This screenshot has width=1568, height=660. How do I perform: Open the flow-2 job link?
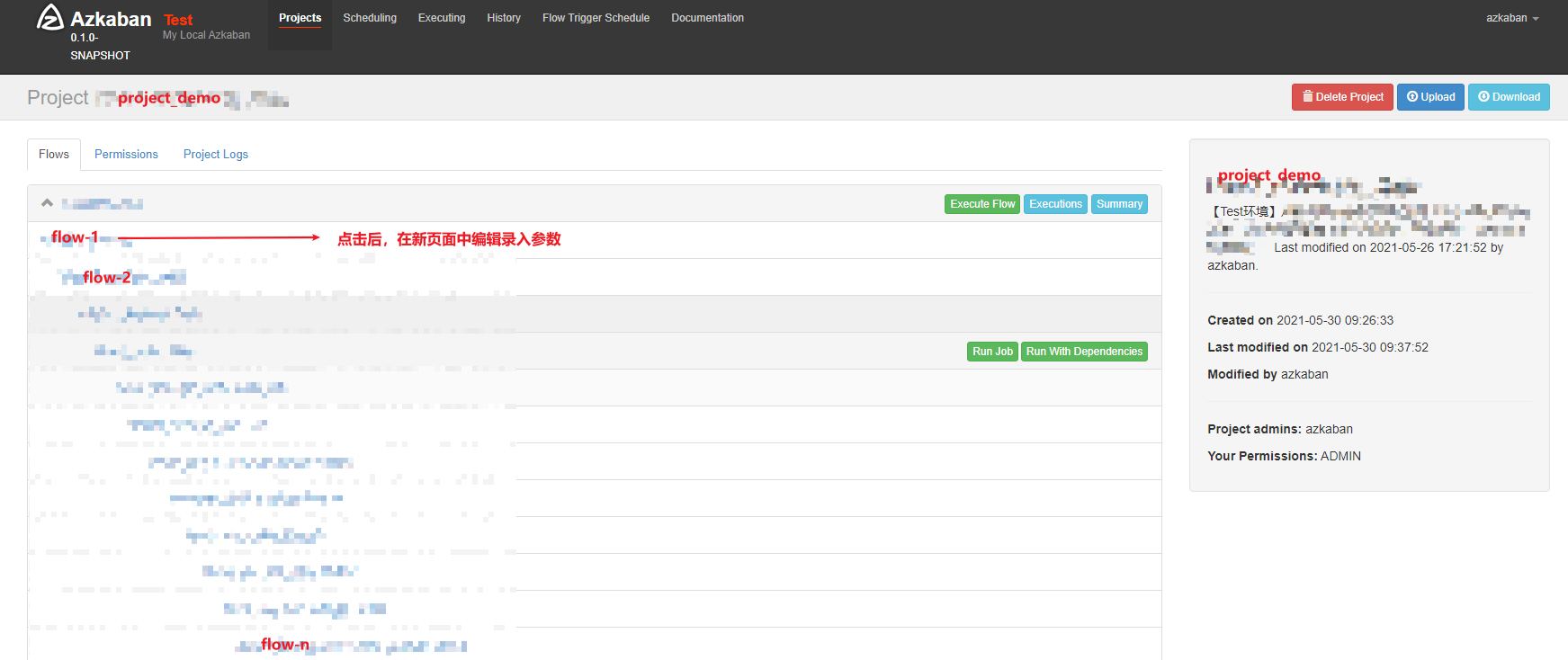pos(123,278)
